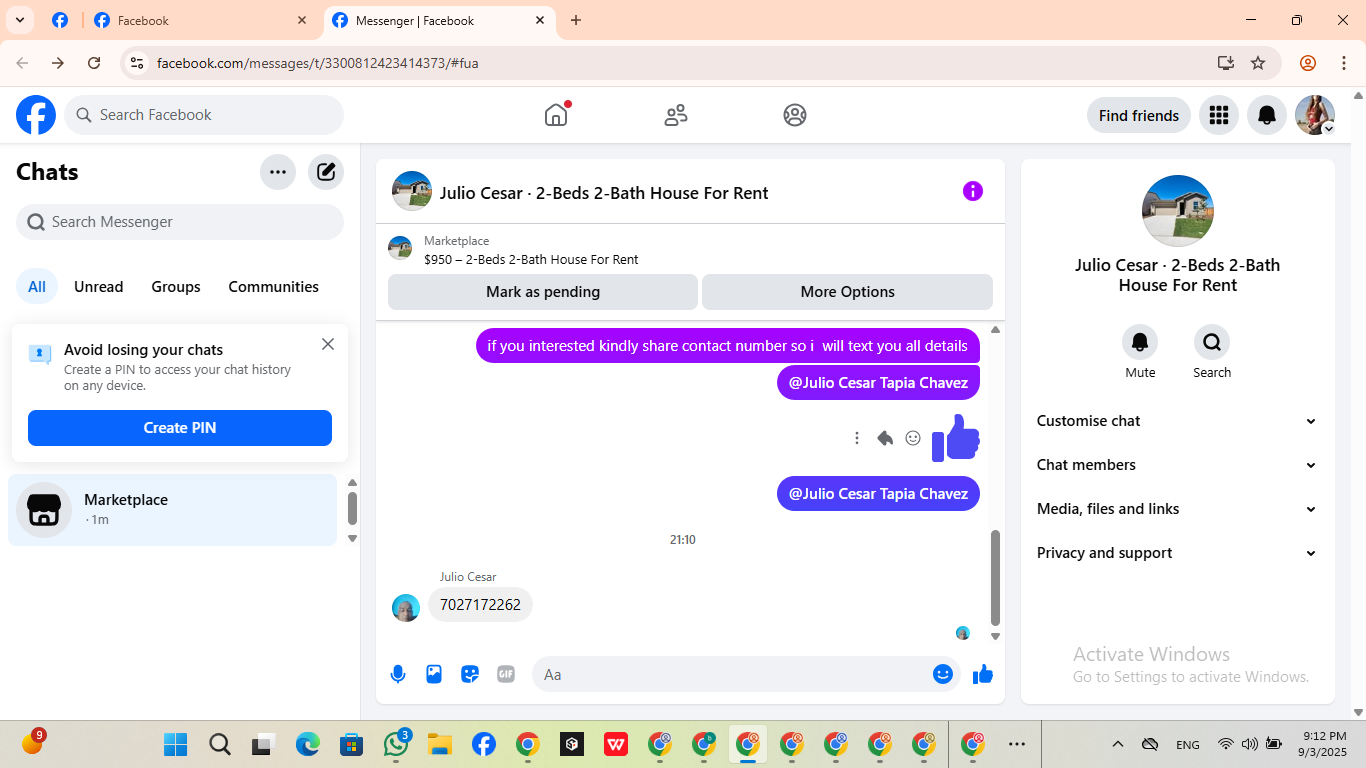This screenshot has height=768, width=1366.
Task: Open the Chats options three-dot button
Action: [278, 172]
